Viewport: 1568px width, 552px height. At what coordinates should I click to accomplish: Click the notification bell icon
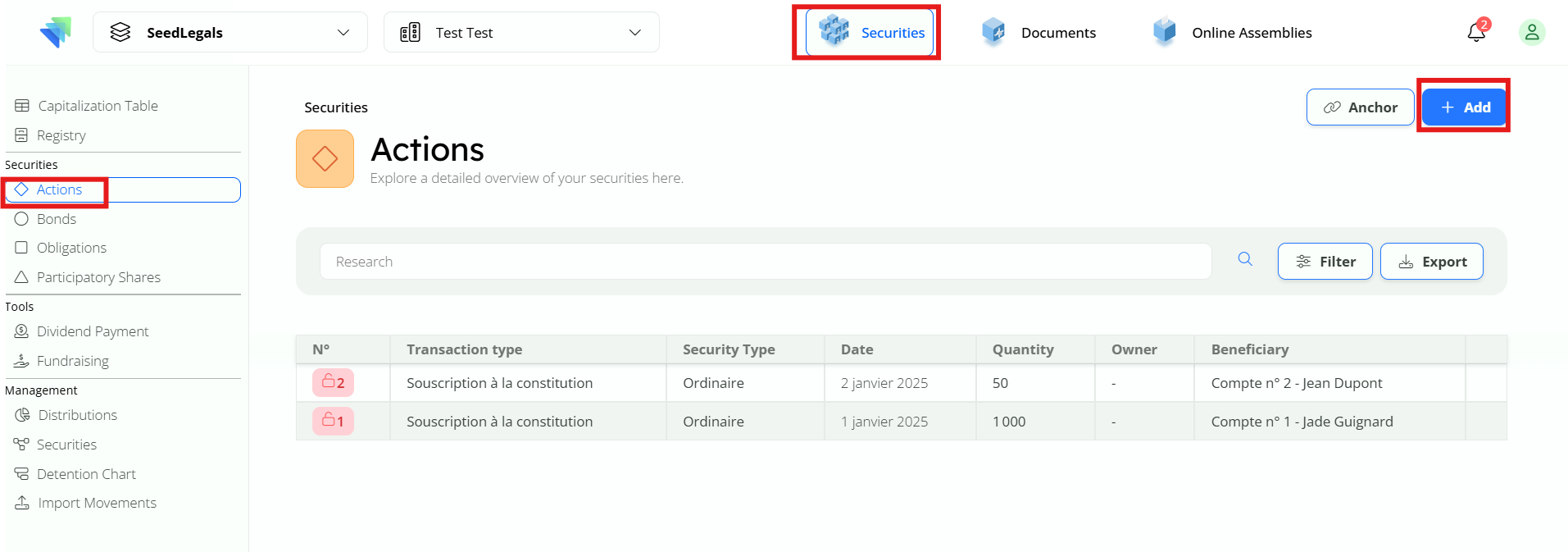[1475, 33]
